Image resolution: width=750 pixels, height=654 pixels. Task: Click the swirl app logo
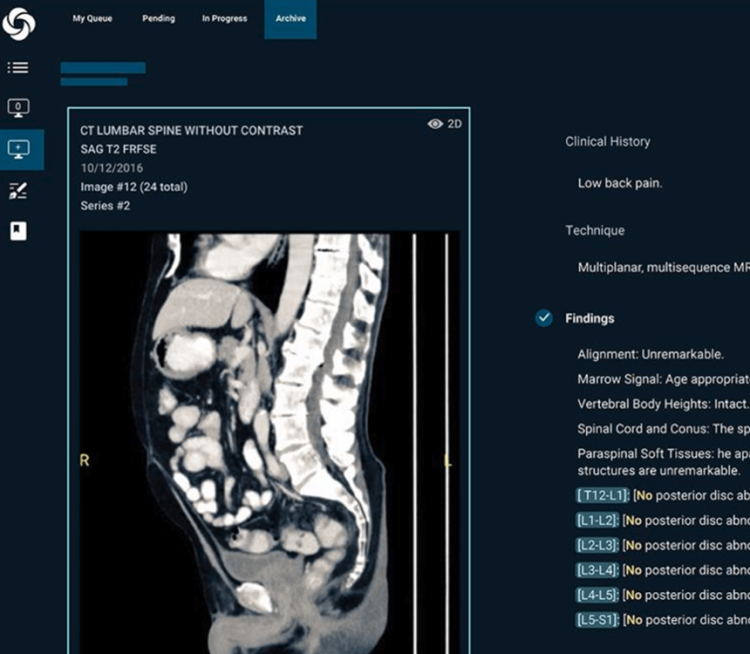(x=19, y=24)
